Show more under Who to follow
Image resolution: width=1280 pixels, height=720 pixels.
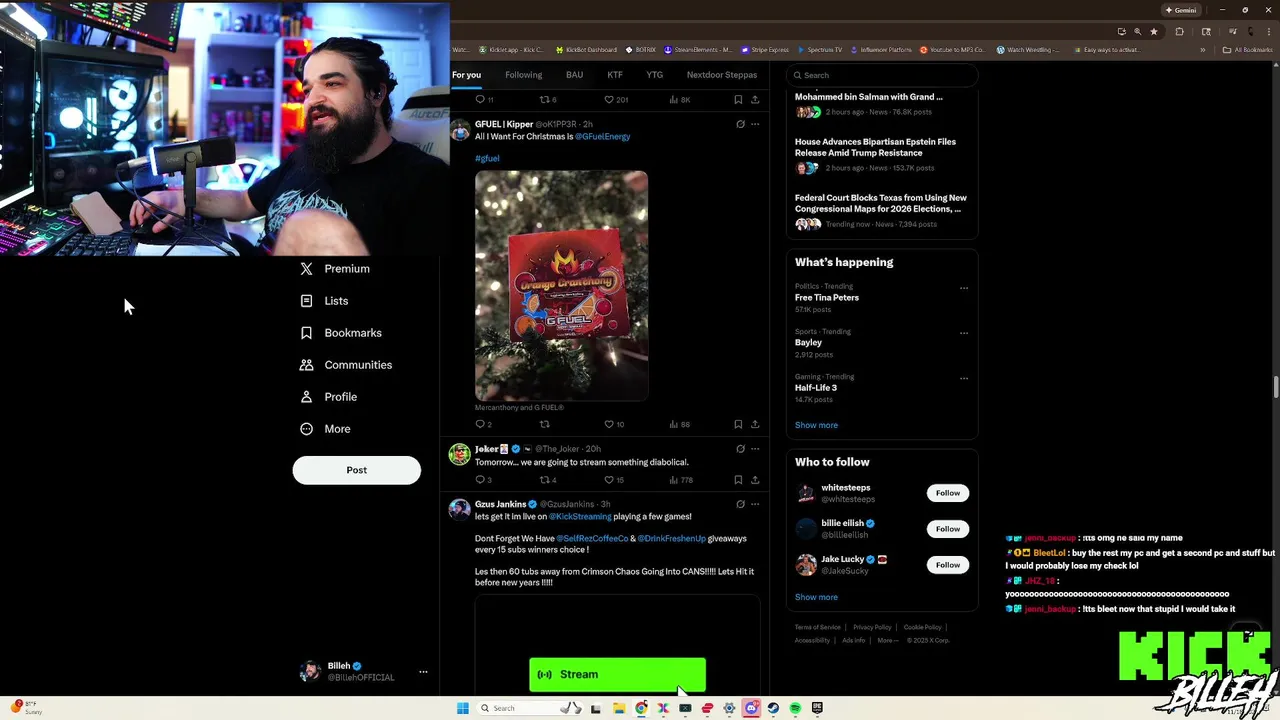[x=816, y=597]
